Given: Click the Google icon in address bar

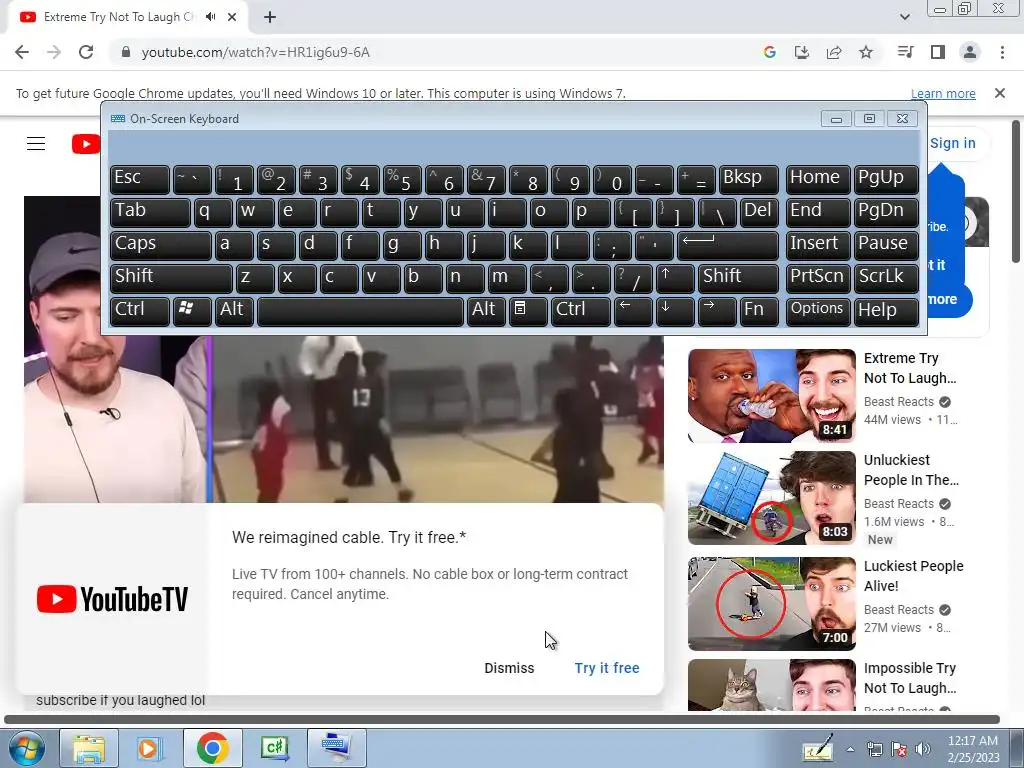Looking at the screenshot, I should click(770, 52).
